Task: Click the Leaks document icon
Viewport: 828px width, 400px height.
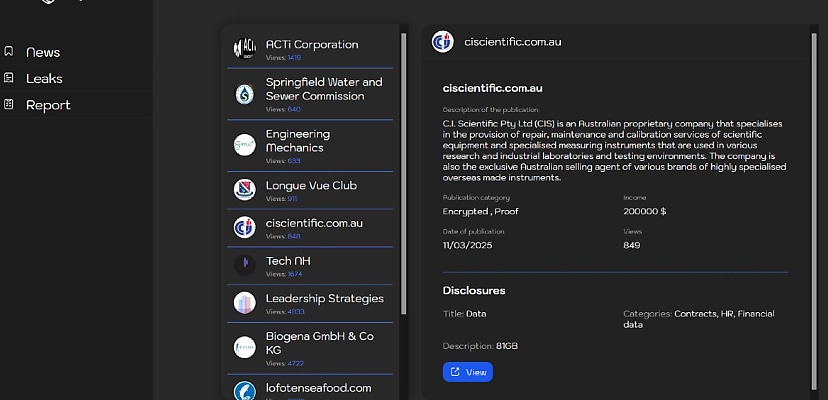Action: coord(8,78)
